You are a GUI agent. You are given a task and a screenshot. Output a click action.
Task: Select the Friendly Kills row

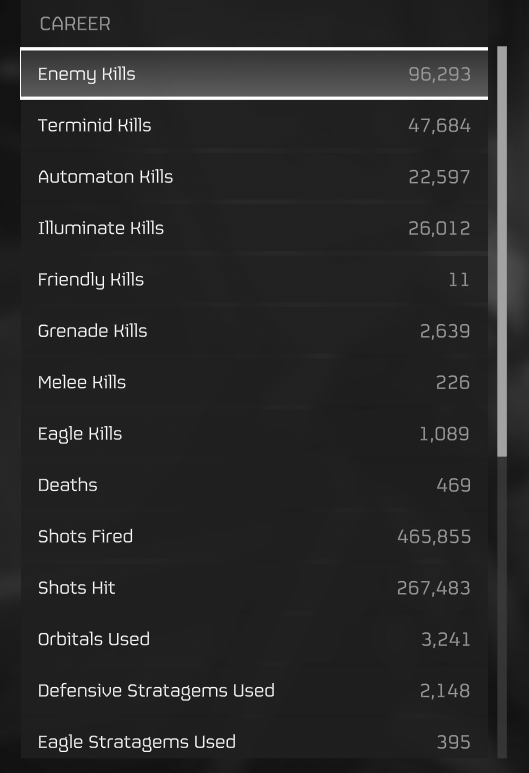coord(254,280)
